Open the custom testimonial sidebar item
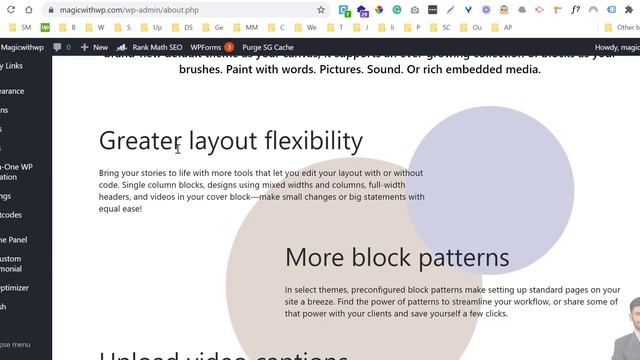The width and height of the screenshot is (640, 360). [x=11, y=264]
